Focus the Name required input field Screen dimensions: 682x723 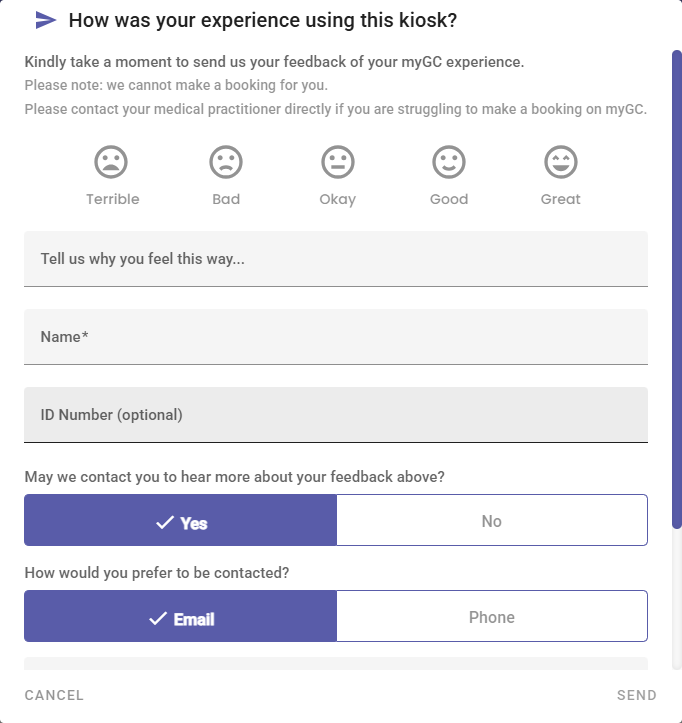coord(336,337)
